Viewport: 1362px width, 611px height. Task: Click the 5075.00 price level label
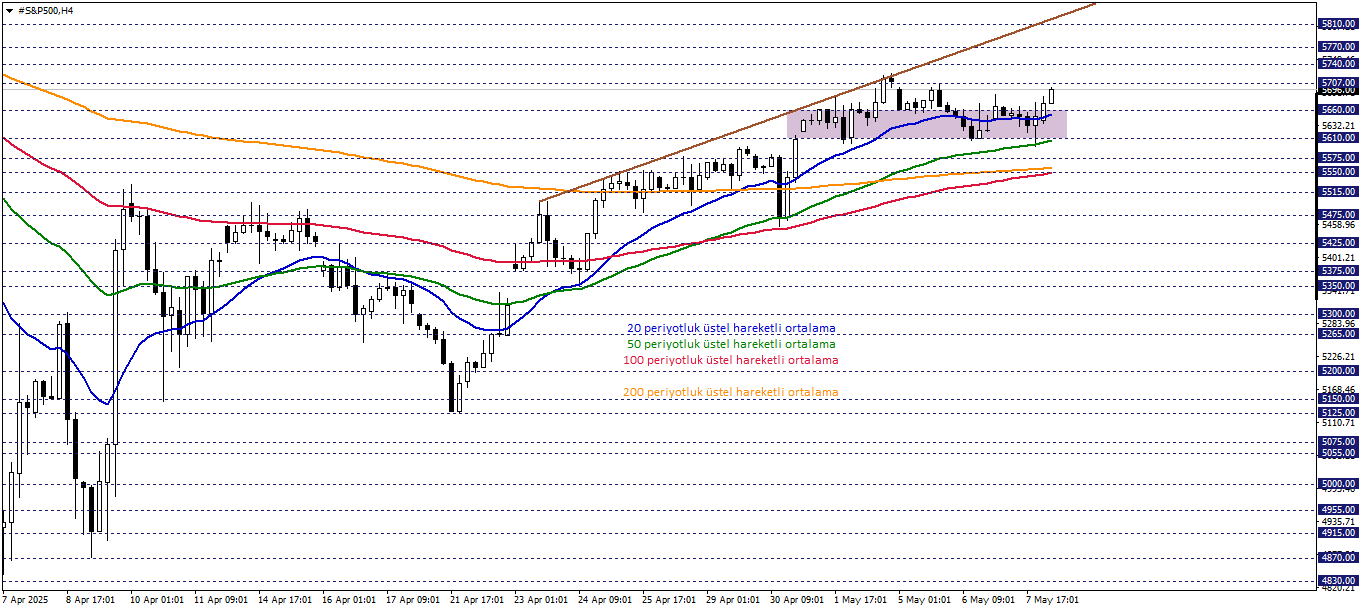pos(1337,442)
